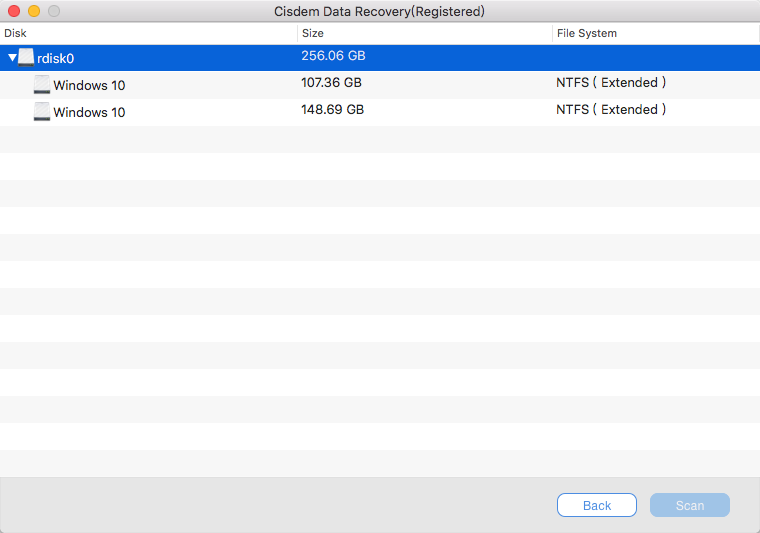
Task: Minimize the window with yellow button
Action: click(34, 11)
